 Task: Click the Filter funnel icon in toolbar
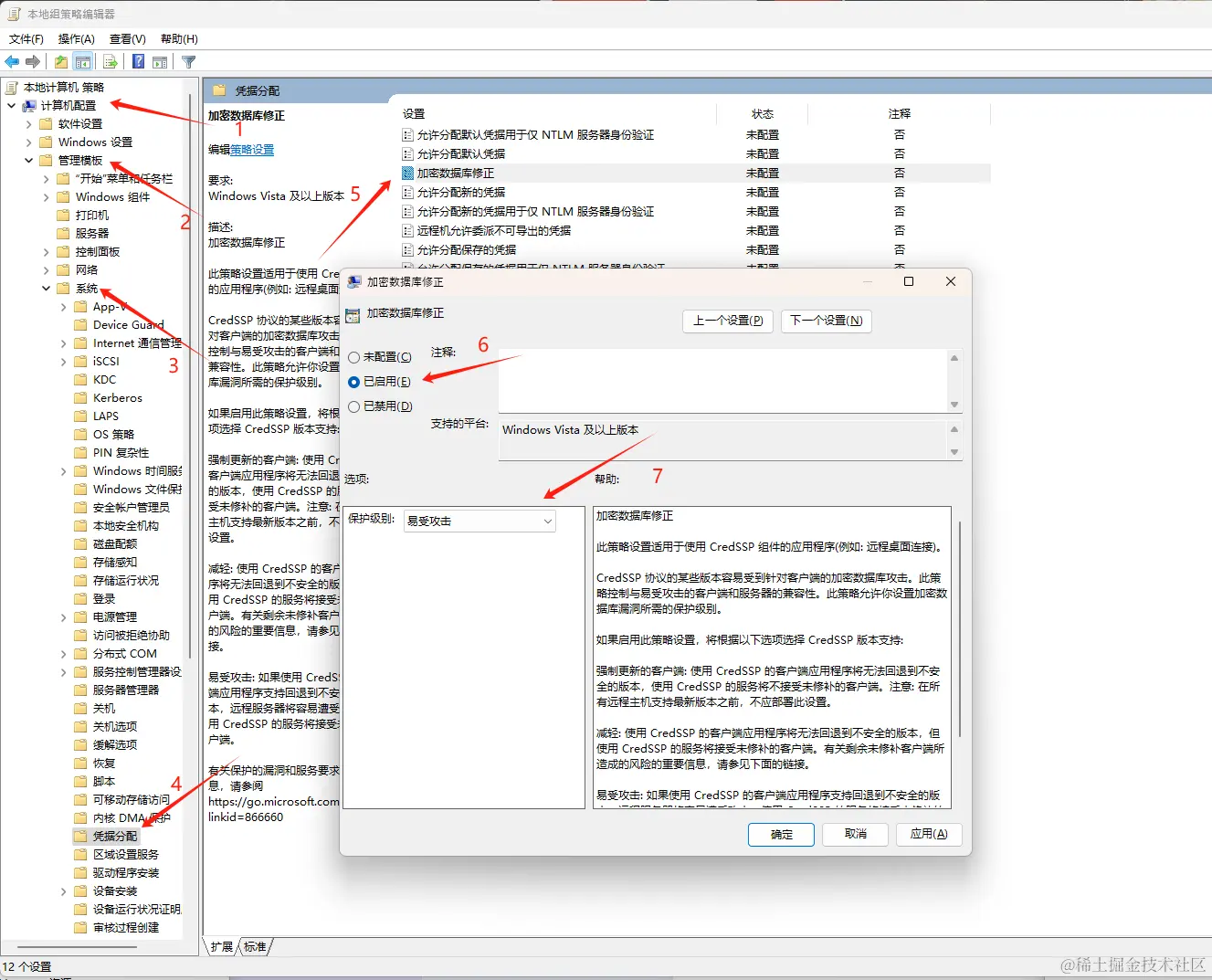click(188, 62)
